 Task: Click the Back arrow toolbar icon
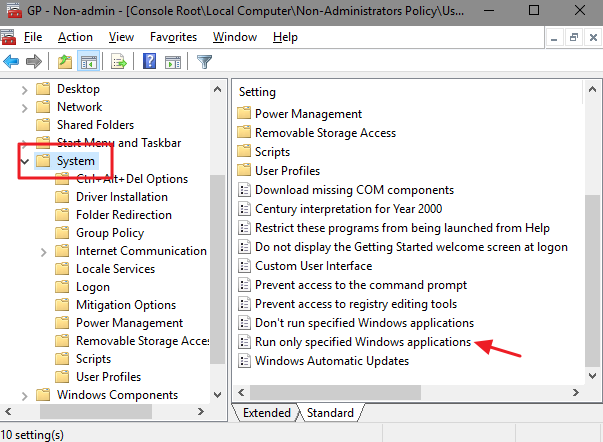(x=11, y=62)
